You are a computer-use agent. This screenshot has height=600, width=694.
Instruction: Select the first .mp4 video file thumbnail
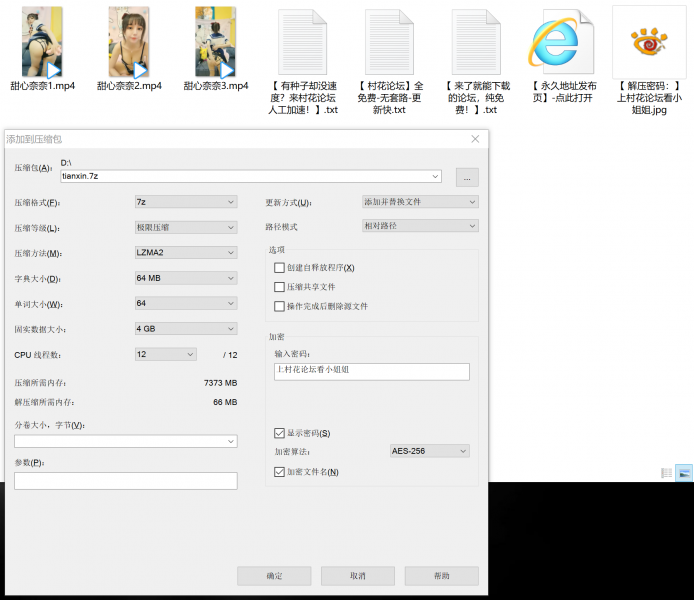42,42
